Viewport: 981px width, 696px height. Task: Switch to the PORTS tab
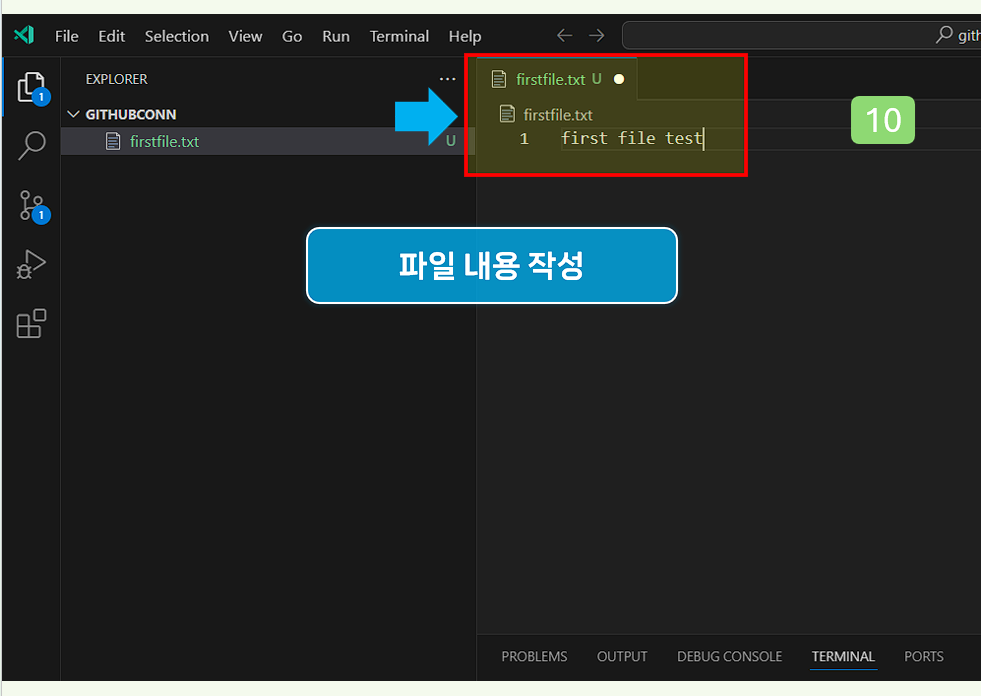[923, 656]
